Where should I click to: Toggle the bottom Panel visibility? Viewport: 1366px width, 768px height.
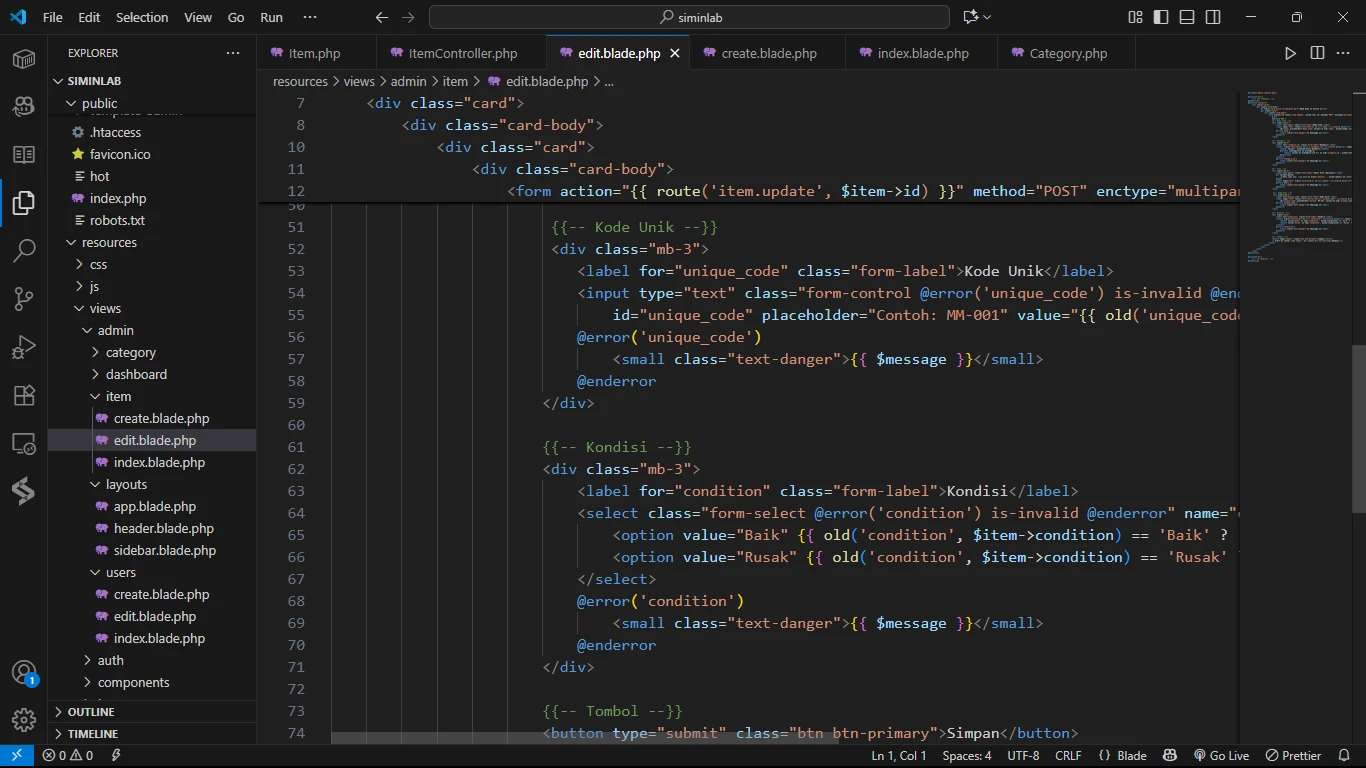tap(1187, 17)
